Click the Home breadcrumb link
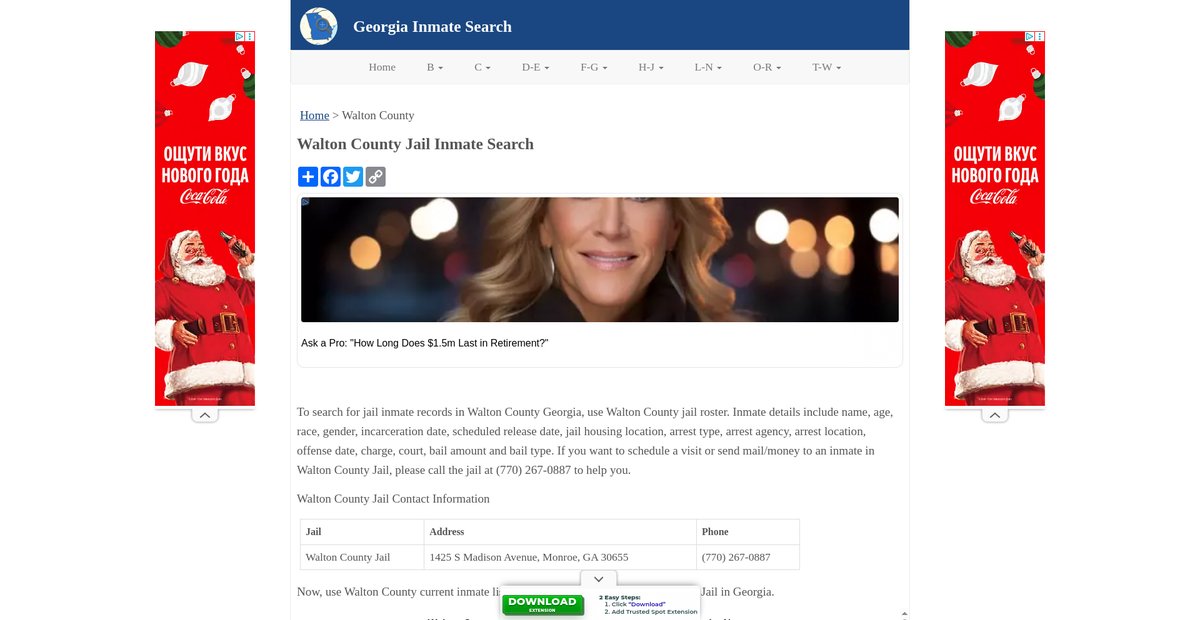 pyautogui.click(x=314, y=115)
